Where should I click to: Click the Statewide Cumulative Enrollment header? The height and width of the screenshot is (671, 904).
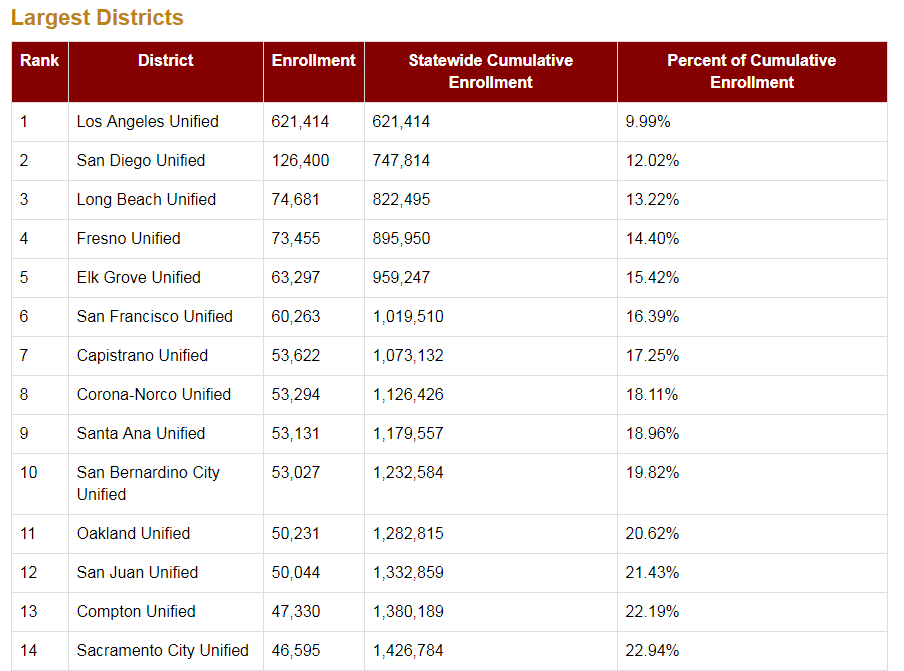click(x=490, y=71)
